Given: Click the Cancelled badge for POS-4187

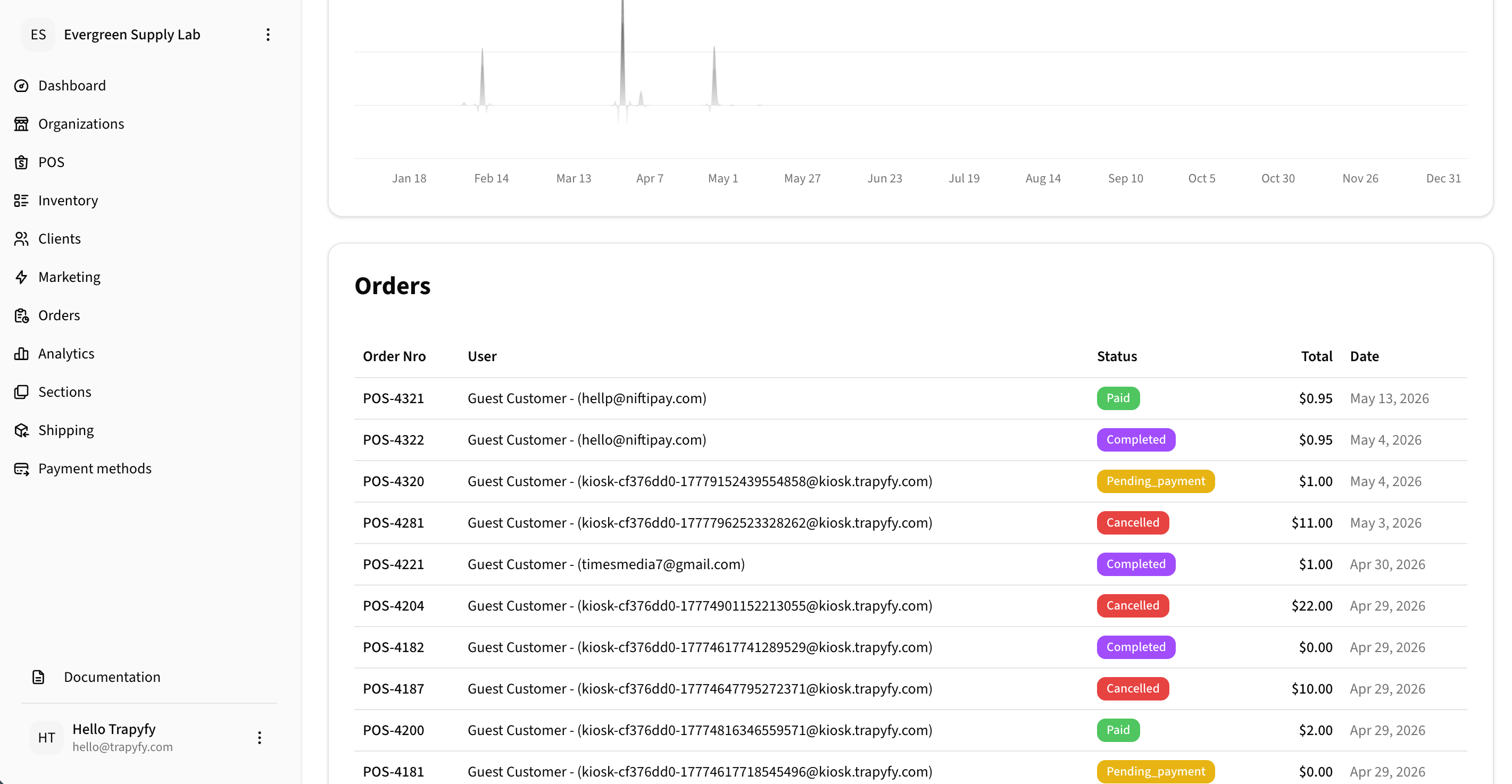Looking at the screenshot, I should point(1133,689).
